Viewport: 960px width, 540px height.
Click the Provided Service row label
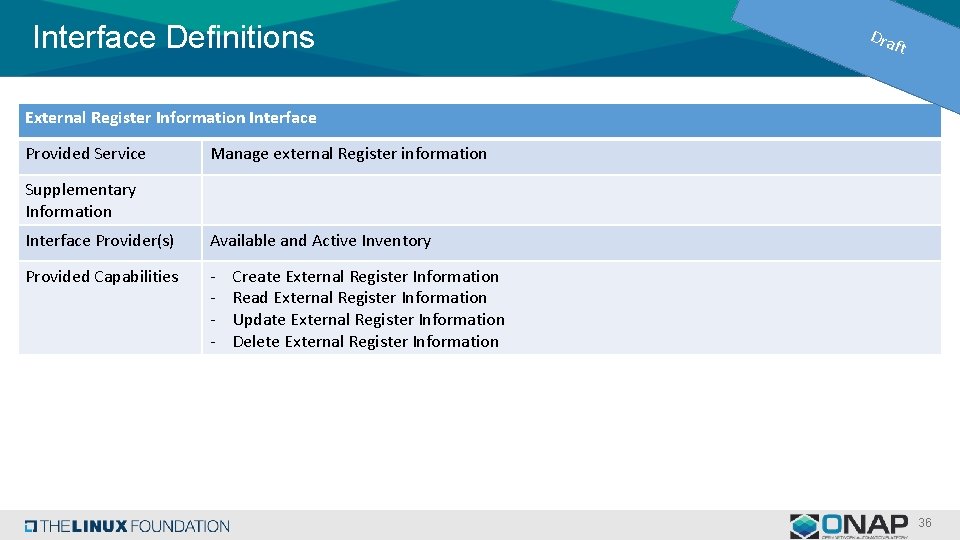[86, 154]
